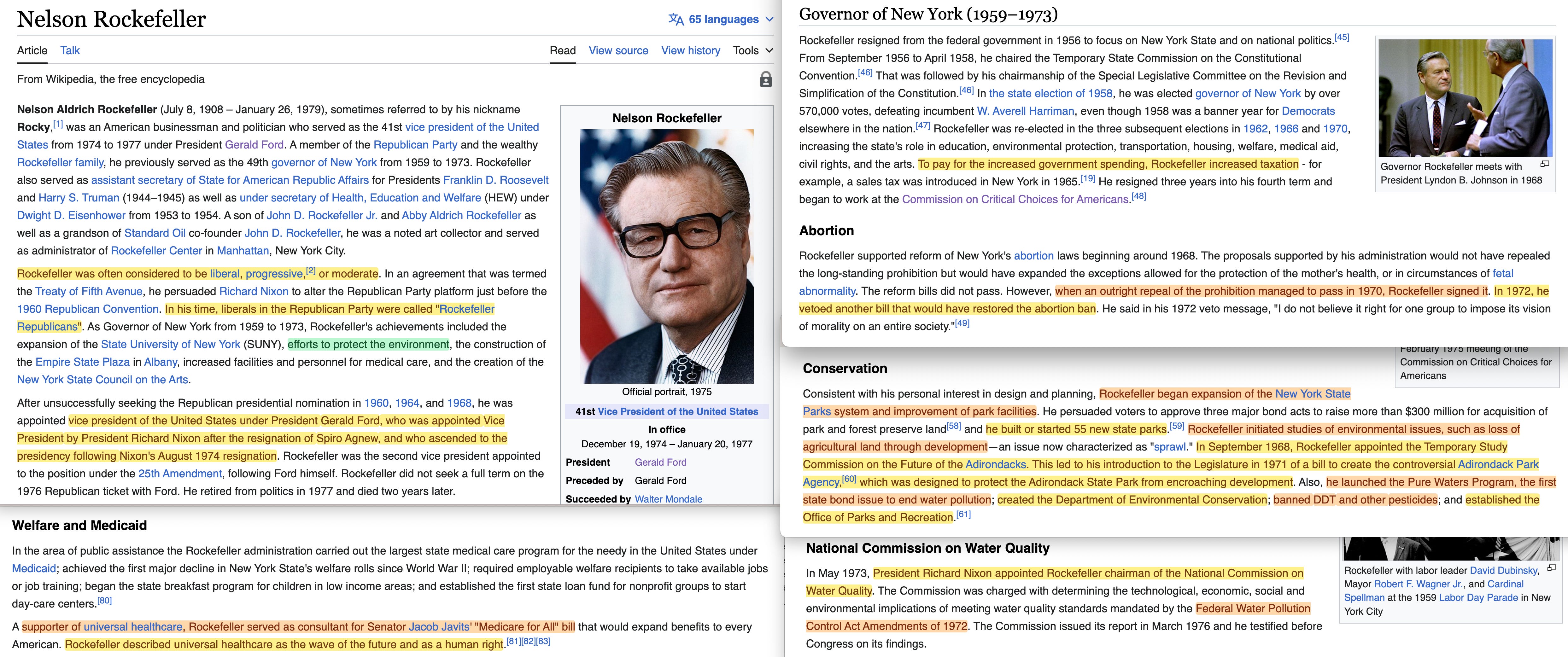Jump to citation 61 in Conservation section
Screen dimensions: 1568x657
tap(963, 515)
